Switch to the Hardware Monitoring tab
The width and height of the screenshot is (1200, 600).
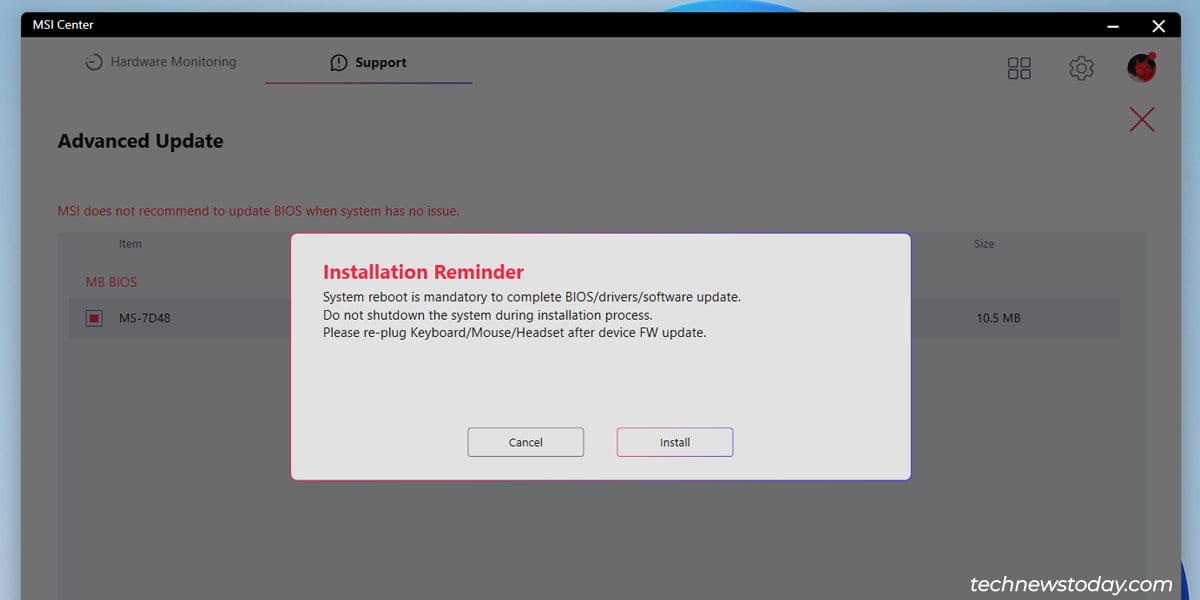pos(160,62)
